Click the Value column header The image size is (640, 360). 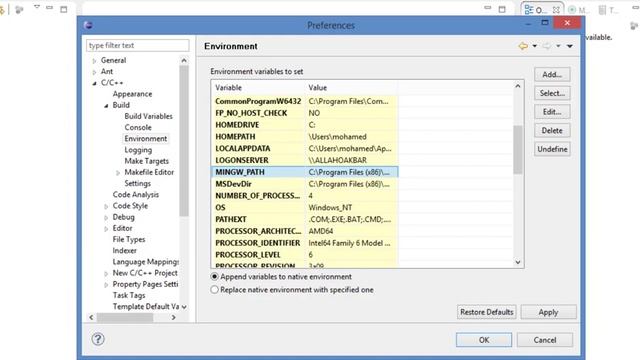(351, 88)
